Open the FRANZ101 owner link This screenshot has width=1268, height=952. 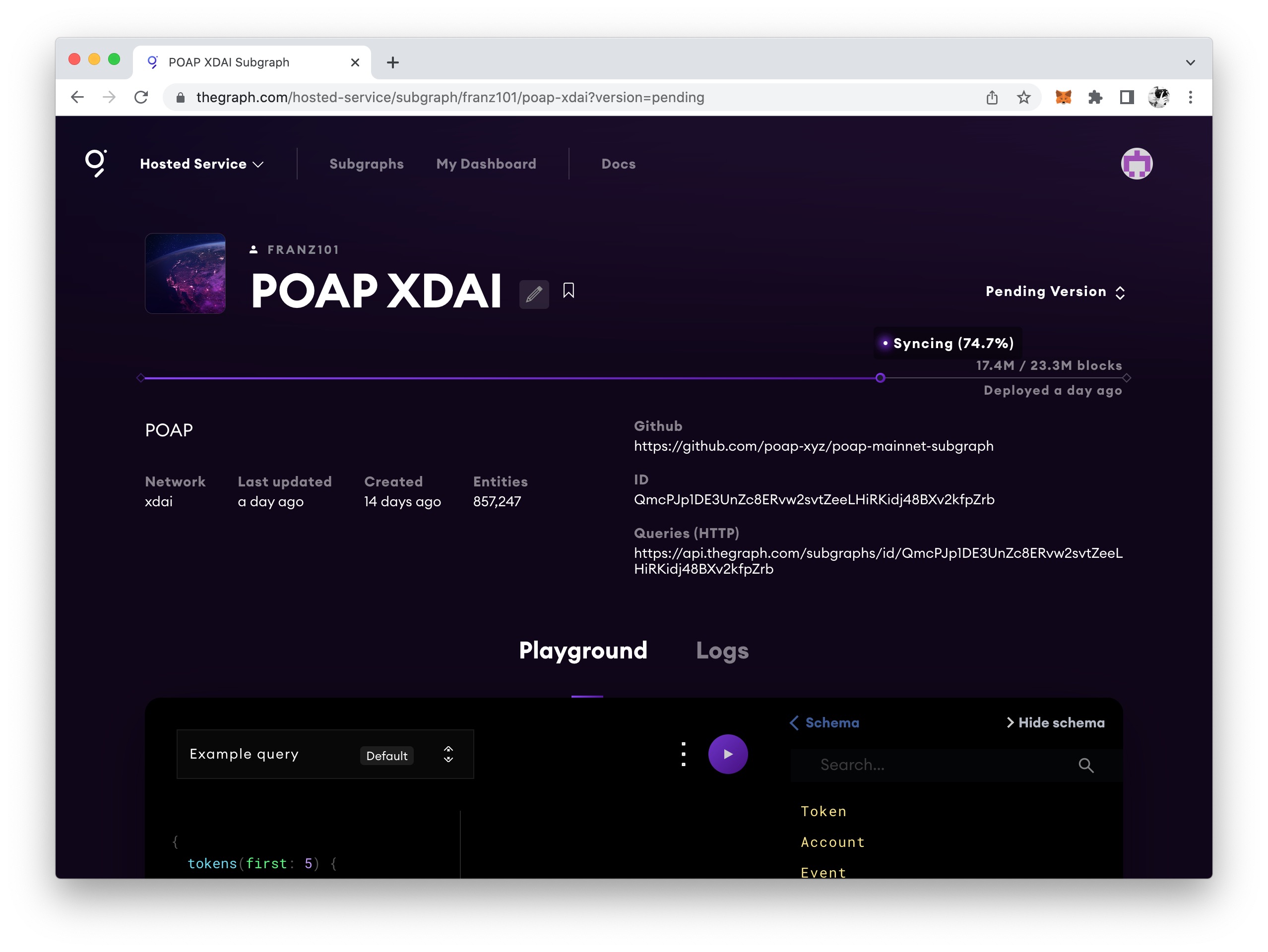click(x=303, y=250)
